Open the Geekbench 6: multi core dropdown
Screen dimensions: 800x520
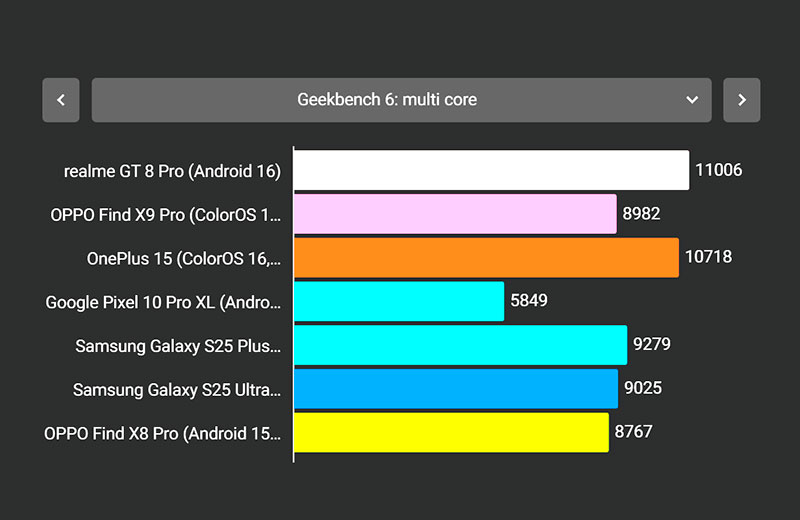pyautogui.click(x=400, y=100)
